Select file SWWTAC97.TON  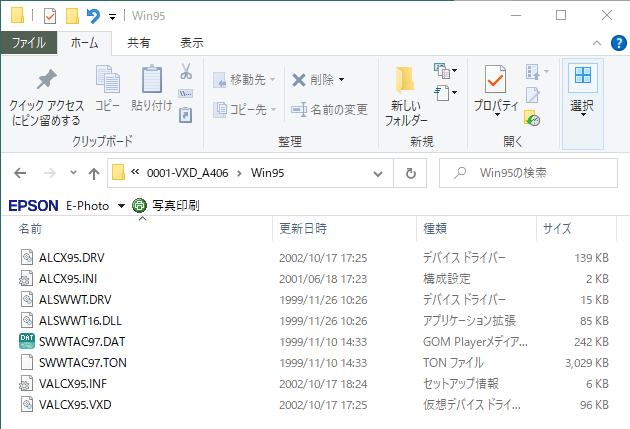[83, 362]
